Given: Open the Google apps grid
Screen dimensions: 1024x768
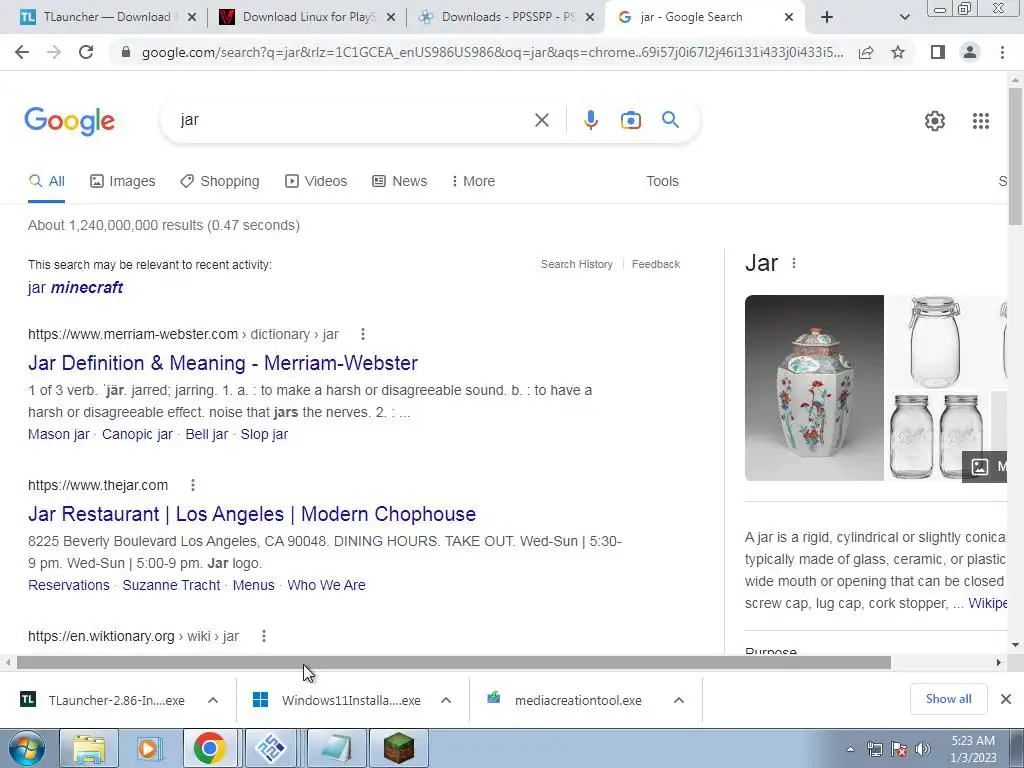Looking at the screenshot, I should (x=980, y=121).
